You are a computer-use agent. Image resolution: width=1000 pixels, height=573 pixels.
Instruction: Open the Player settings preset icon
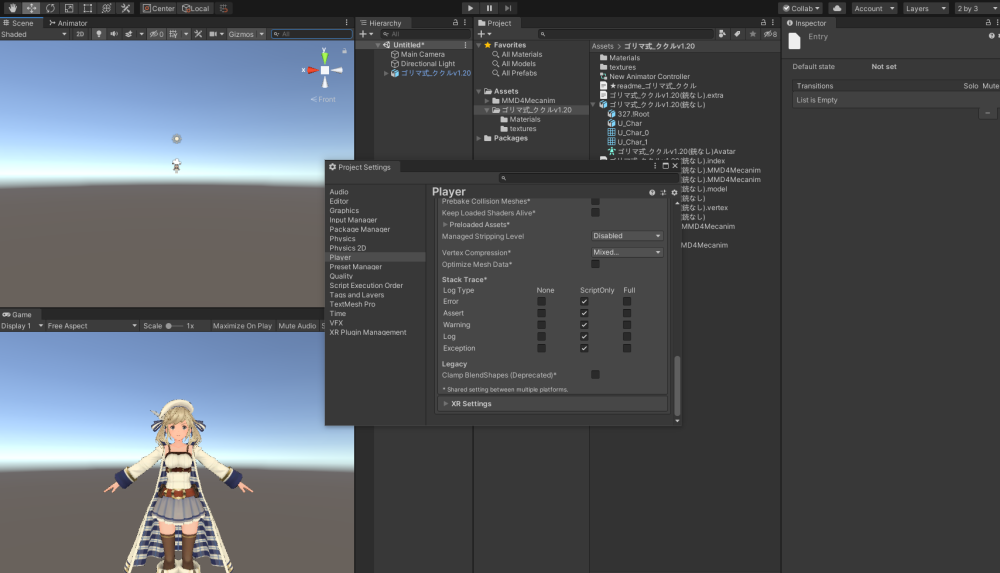pyautogui.click(x=663, y=192)
